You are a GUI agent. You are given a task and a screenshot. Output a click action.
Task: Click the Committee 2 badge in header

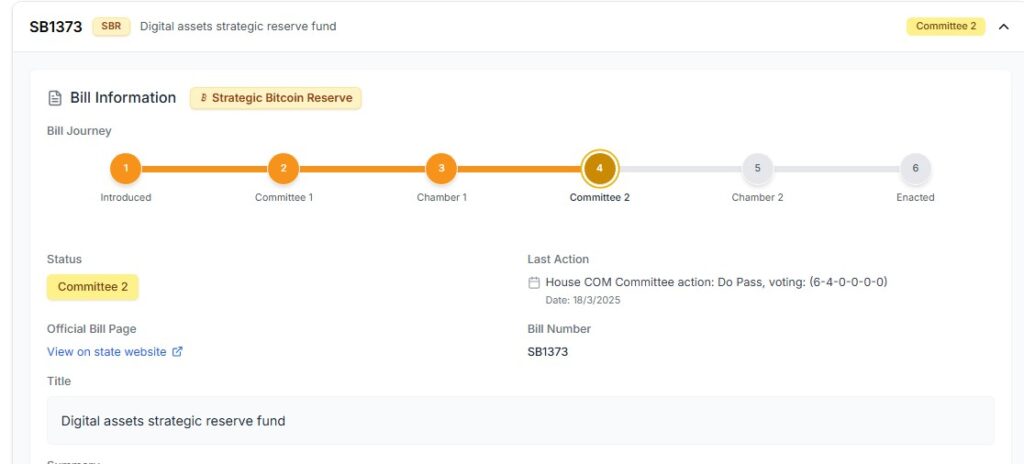946,27
